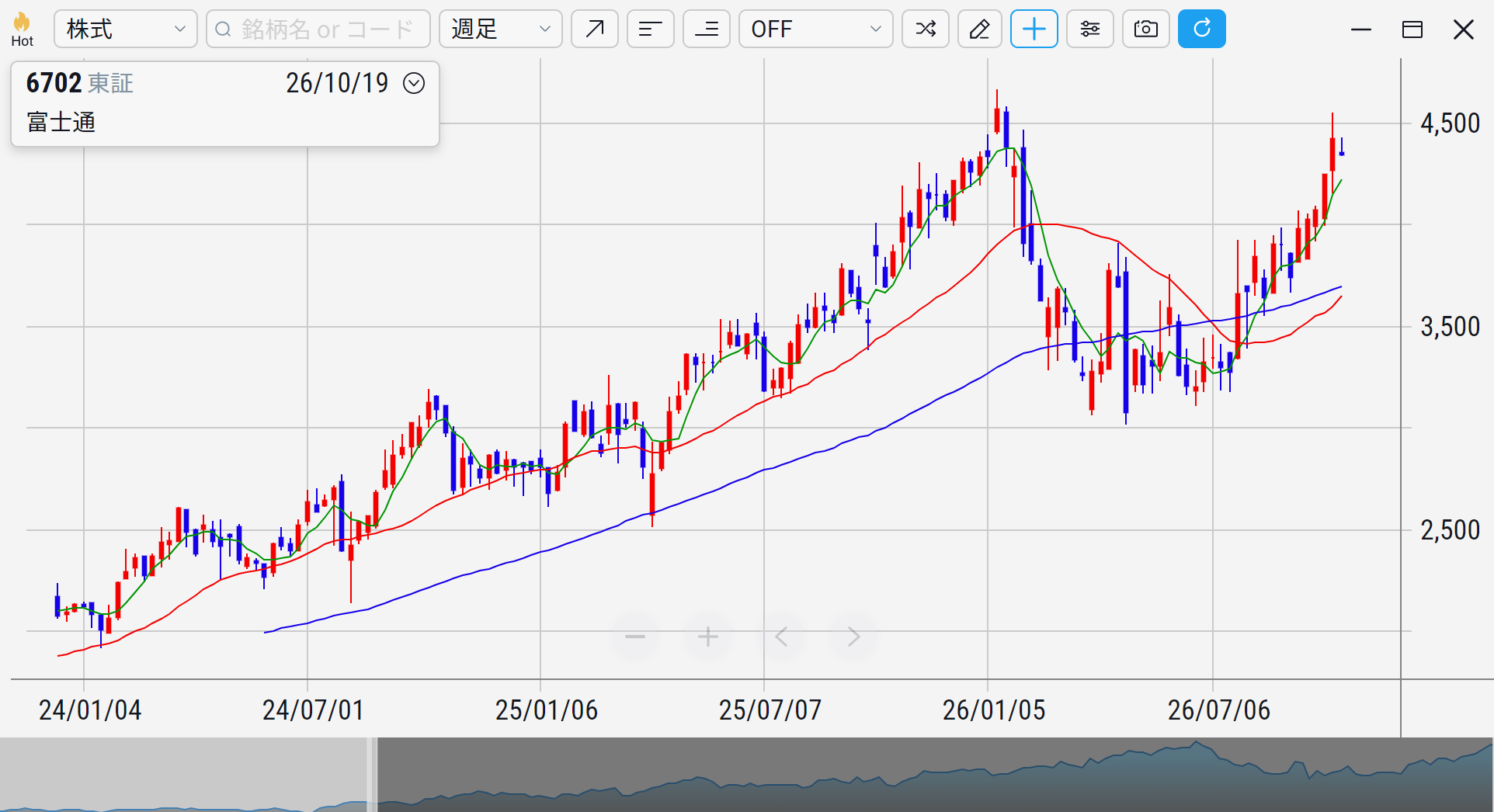Zoom out chart with minus button
1494x812 pixels.
pos(635,637)
